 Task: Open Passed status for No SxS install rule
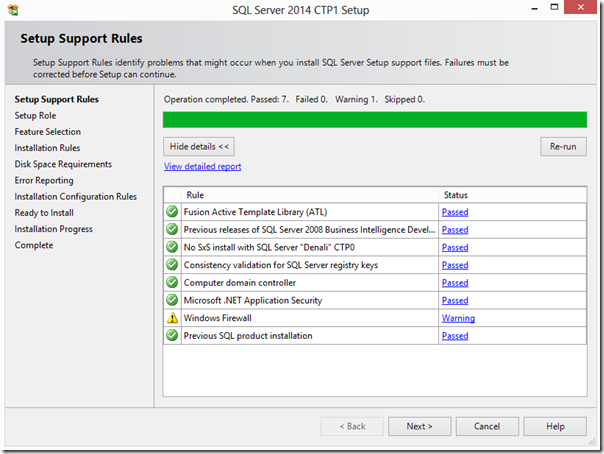click(x=455, y=247)
